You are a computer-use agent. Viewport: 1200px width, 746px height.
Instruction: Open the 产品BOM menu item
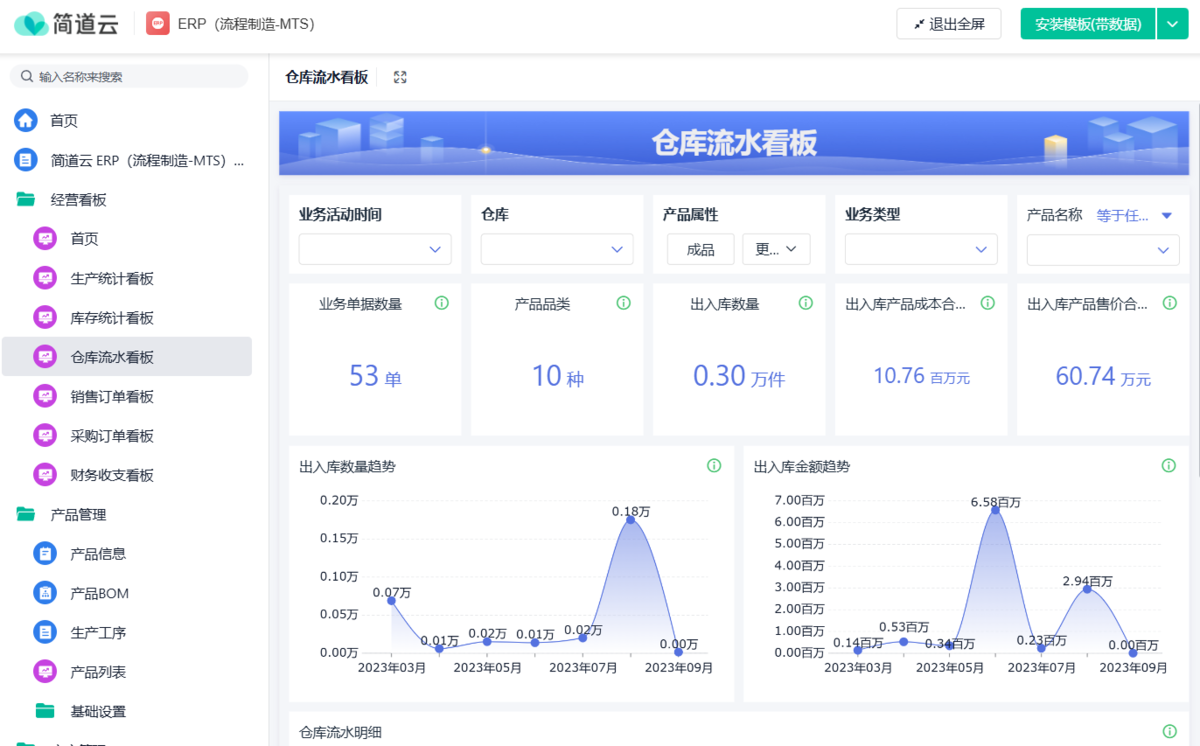pos(127,593)
